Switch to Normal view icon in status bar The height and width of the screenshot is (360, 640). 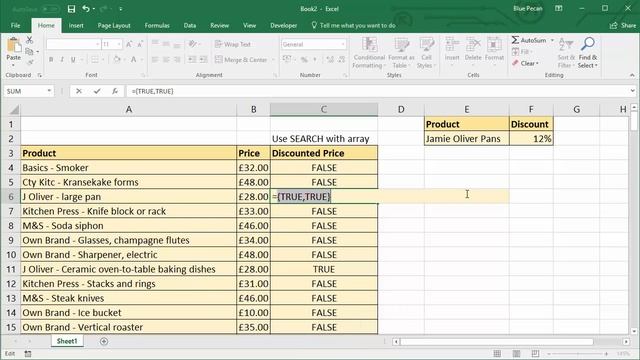pos(497,353)
